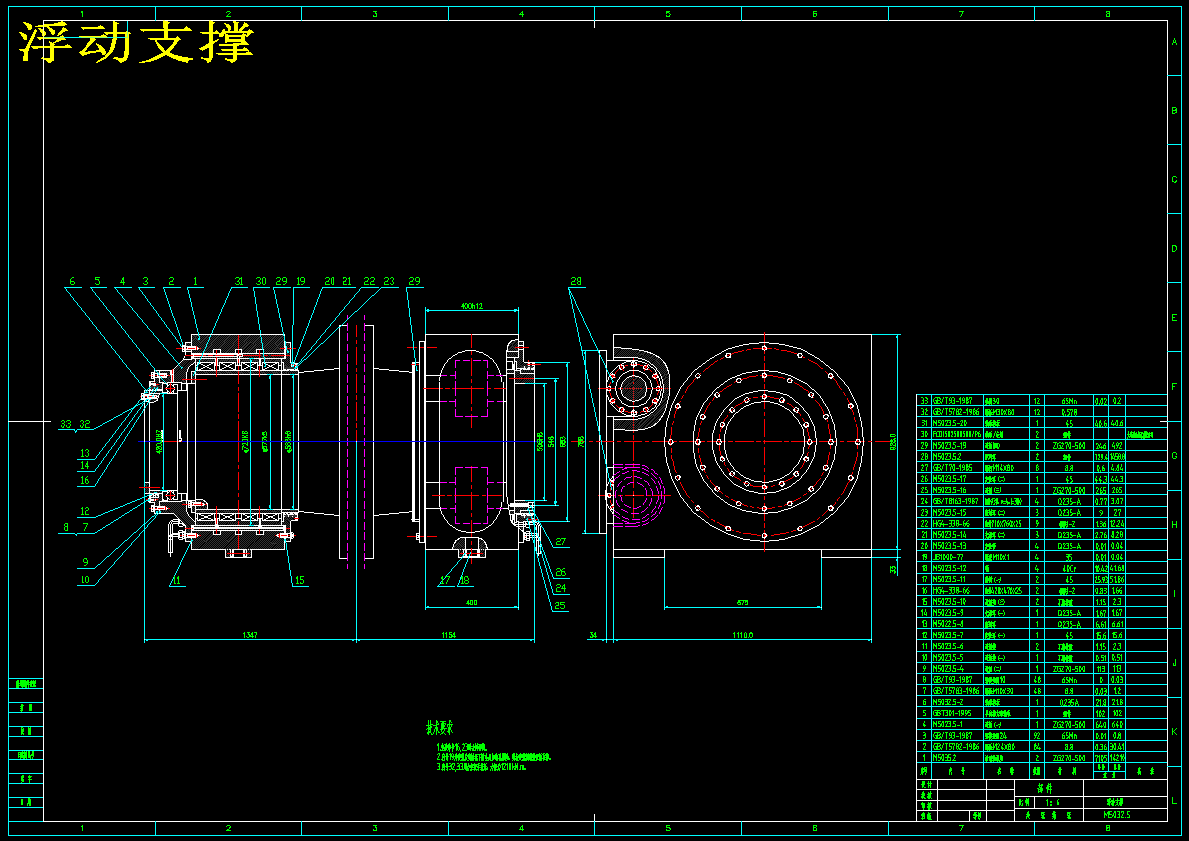Pick the circular bolt flange in the end view
The image size is (1189, 841).
[x=764, y=441]
